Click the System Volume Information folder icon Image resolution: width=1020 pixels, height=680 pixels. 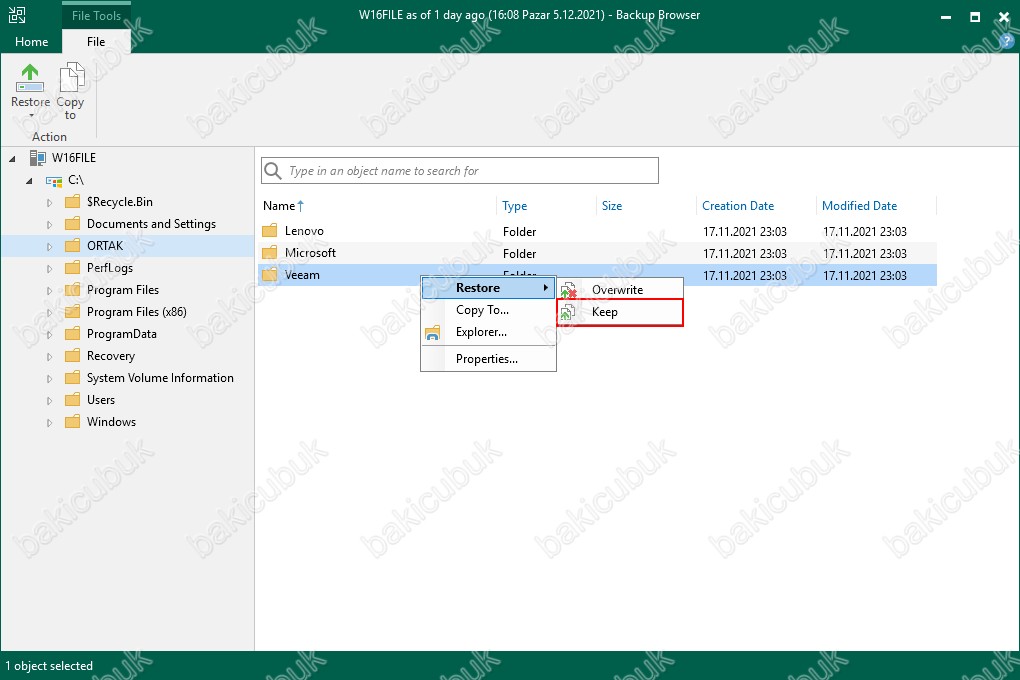coord(73,378)
